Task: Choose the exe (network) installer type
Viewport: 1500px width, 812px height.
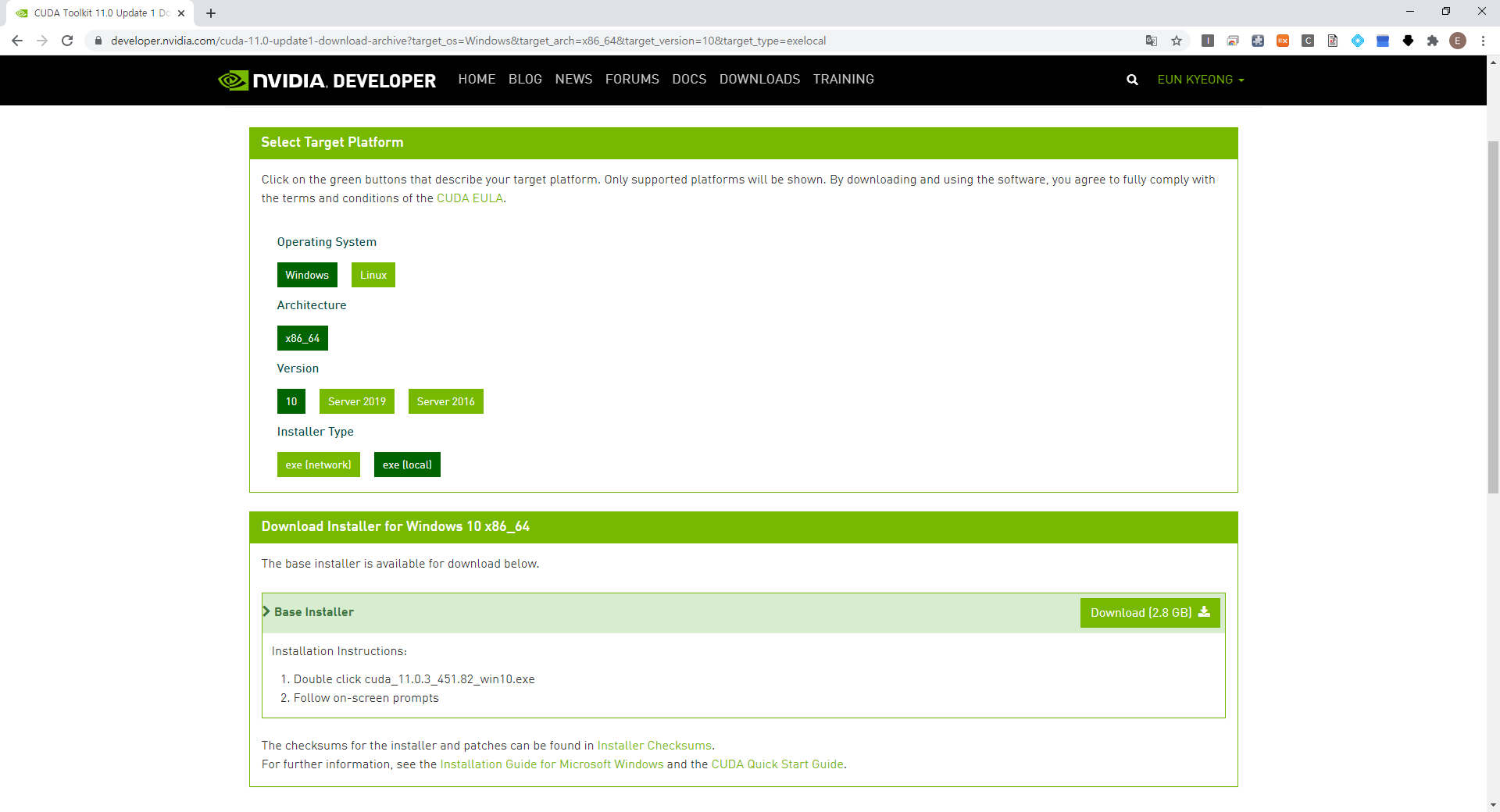Action: pos(319,465)
